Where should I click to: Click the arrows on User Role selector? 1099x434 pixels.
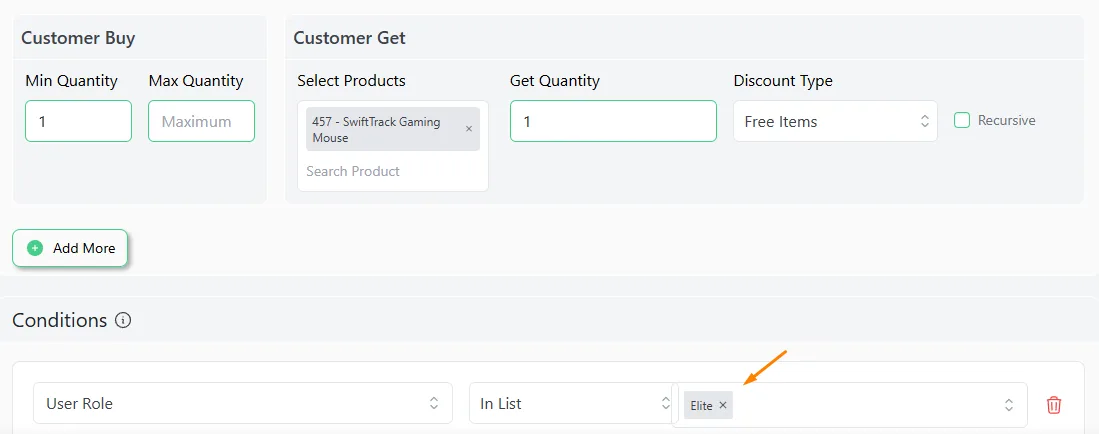pyautogui.click(x=434, y=403)
